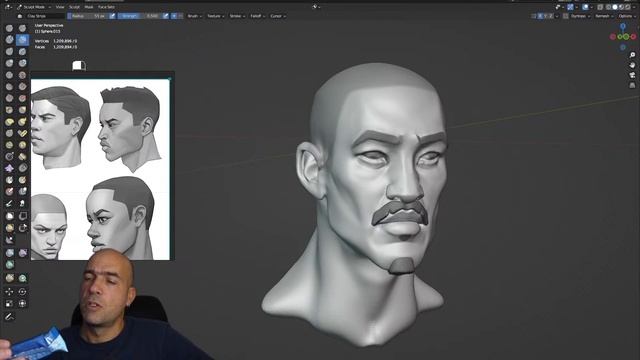Toggle Z axis symmetry

click(551, 16)
